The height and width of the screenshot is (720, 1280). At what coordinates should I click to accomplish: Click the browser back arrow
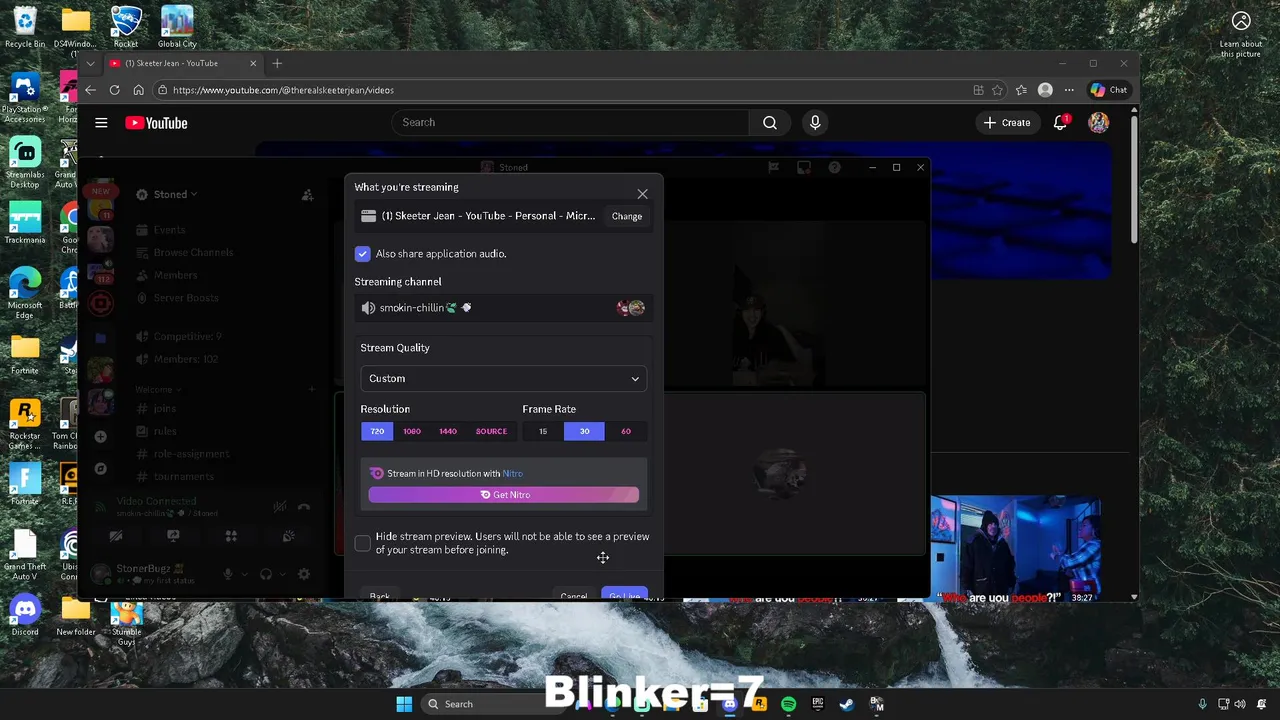click(x=90, y=90)
